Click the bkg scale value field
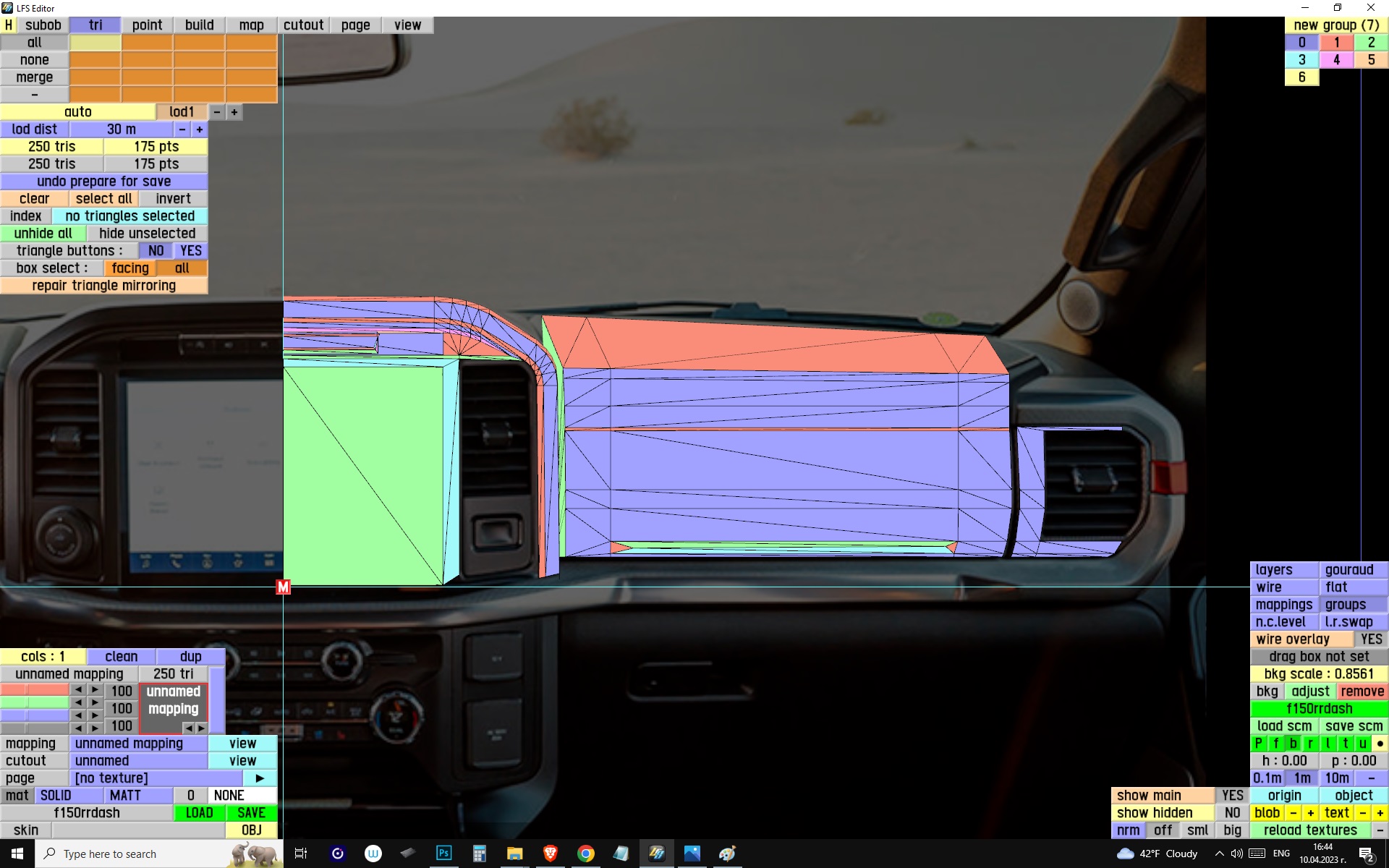The height and width of the screenshot is (868, 1389). tap(1318, 674)
